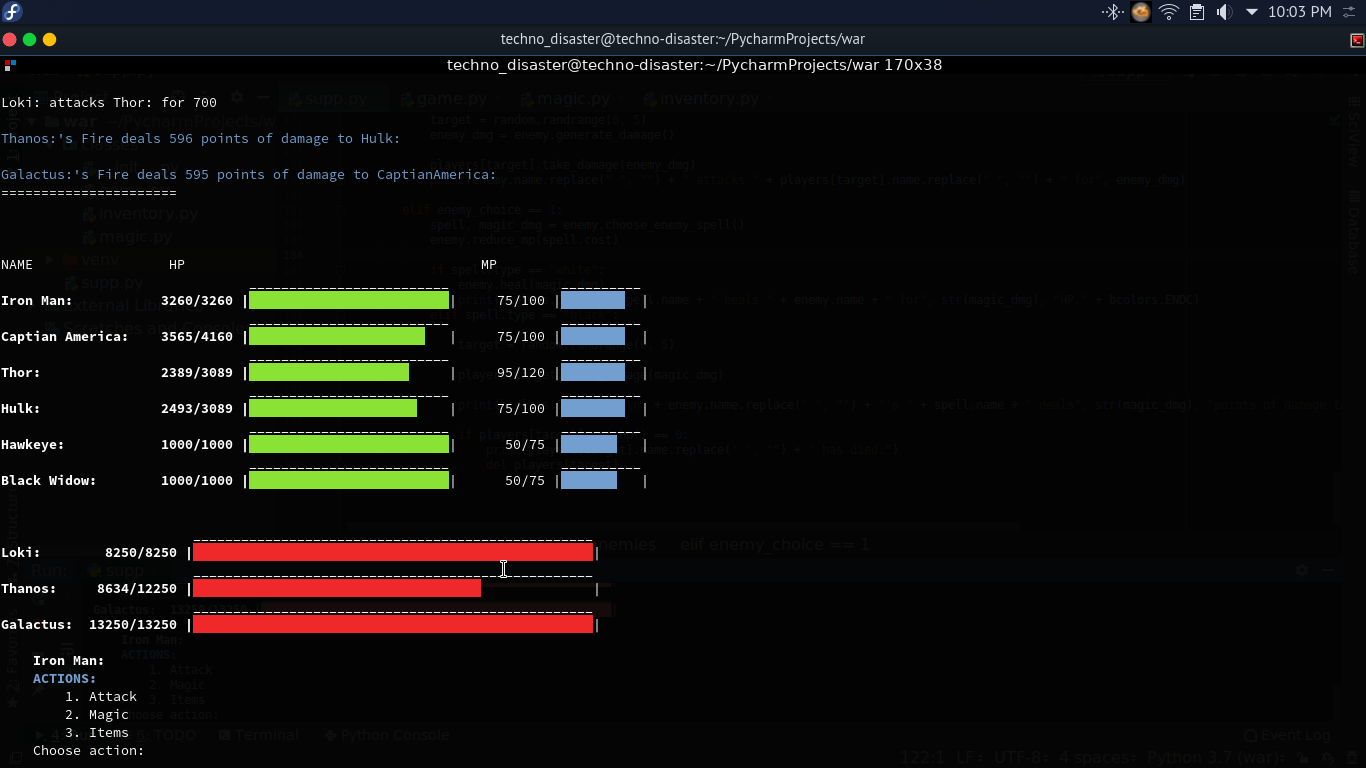
Task: Click the Galactus Fire damage to CaptianAmerica line
Action: pos(249,174)
